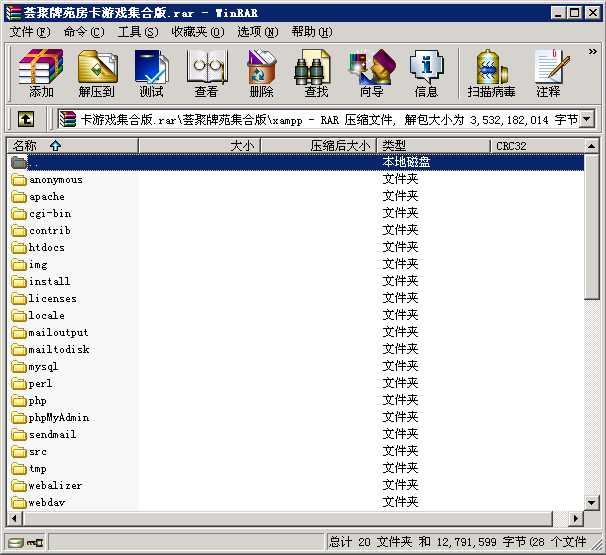This screenshot has height=555, width=606.
Task: Sort by Size (大小) column header
Action: (199, 146)
